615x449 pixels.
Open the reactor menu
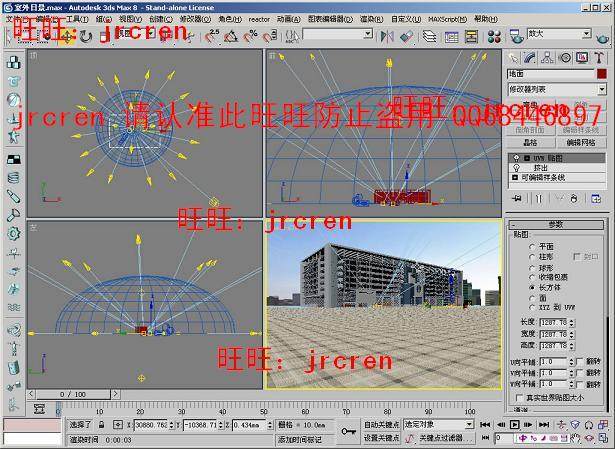(259, 19)
